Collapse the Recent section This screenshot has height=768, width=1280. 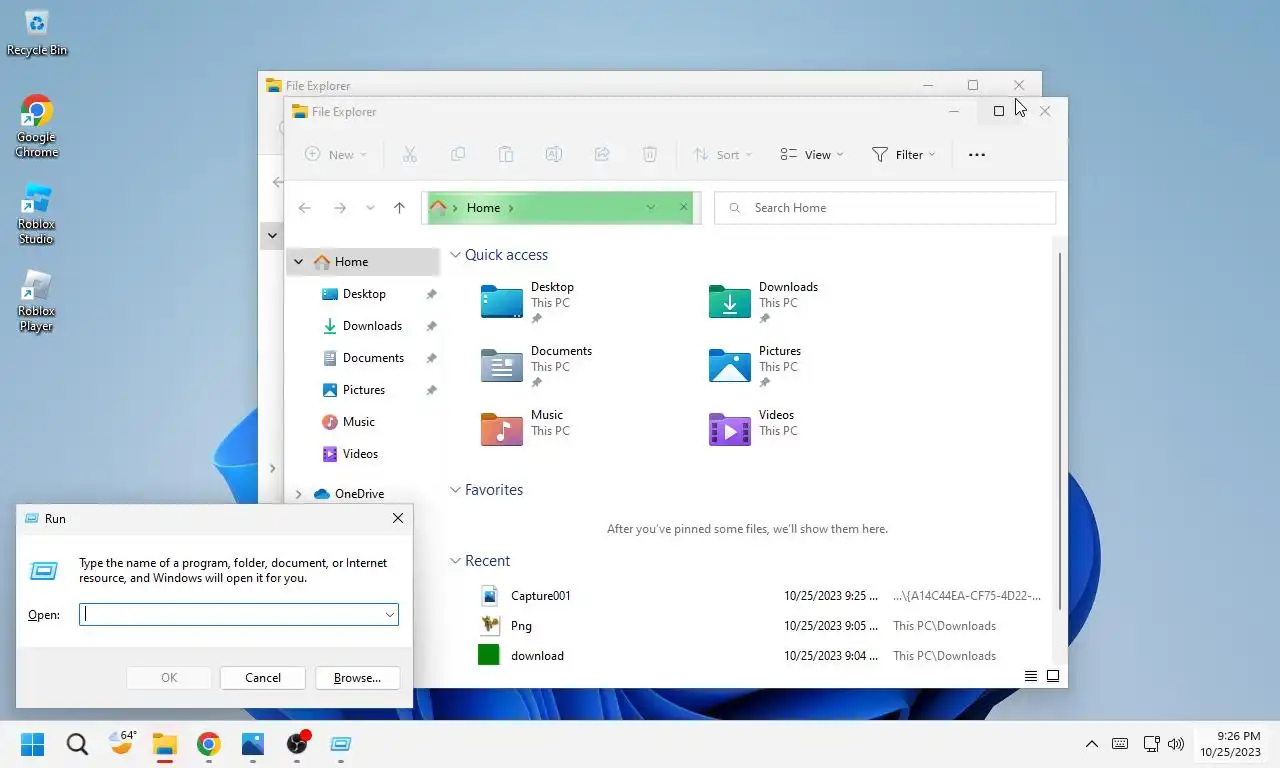(456, 561)
